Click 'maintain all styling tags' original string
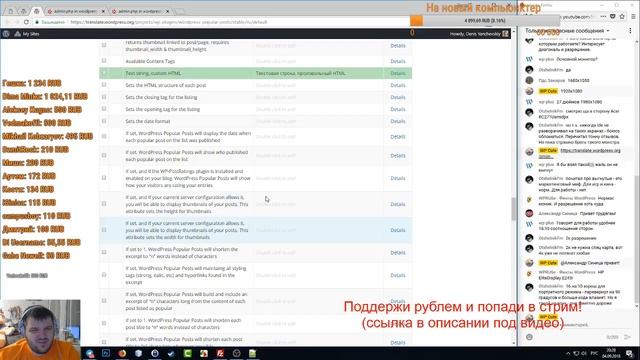The height and width of the screenshot is (360, 640). 186,275
